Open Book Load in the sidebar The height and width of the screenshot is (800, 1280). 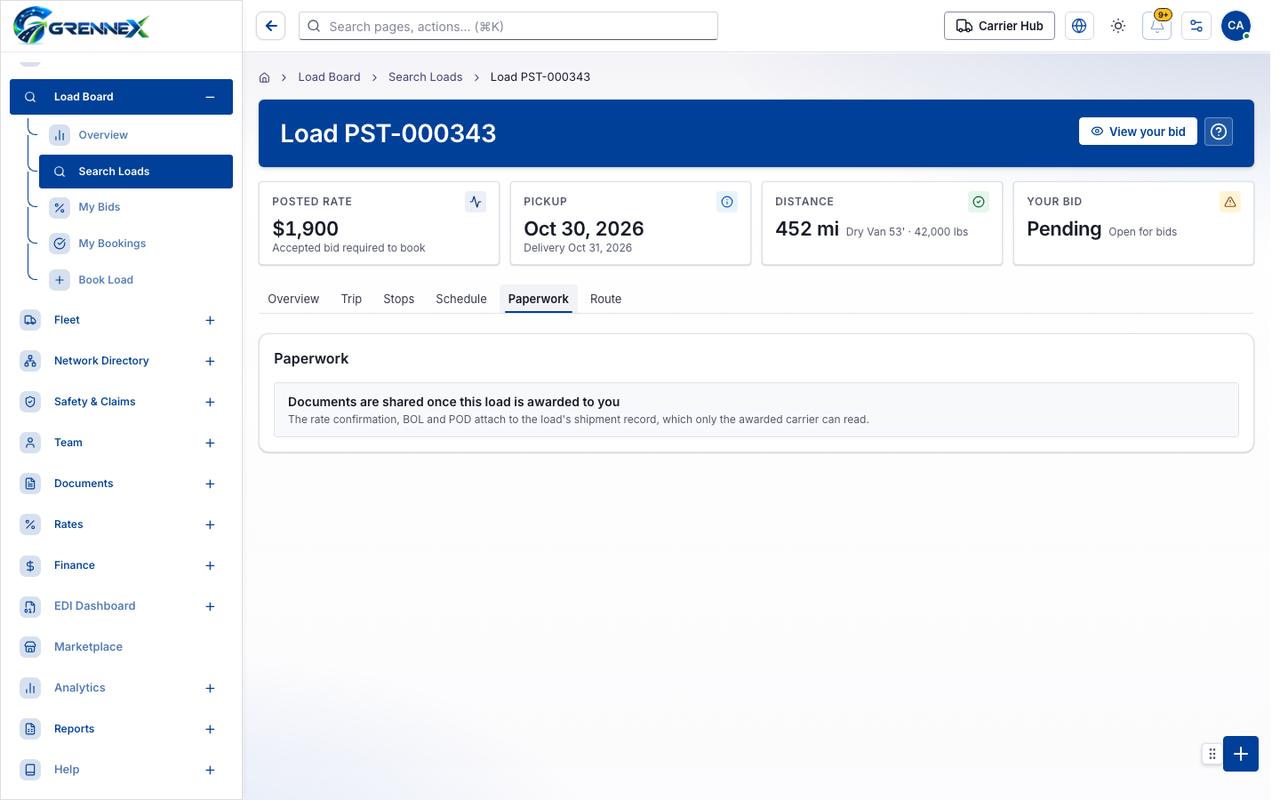136,280
